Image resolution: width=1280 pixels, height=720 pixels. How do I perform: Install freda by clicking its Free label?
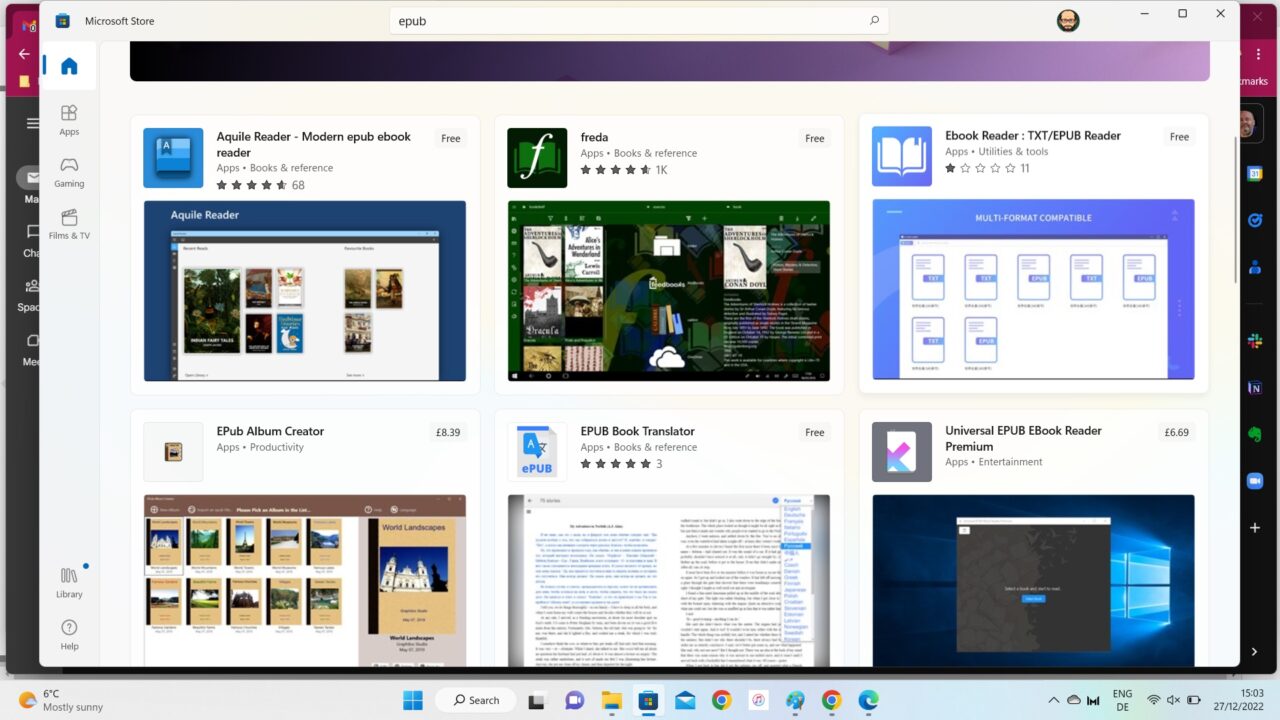click(x=814, y=138)
